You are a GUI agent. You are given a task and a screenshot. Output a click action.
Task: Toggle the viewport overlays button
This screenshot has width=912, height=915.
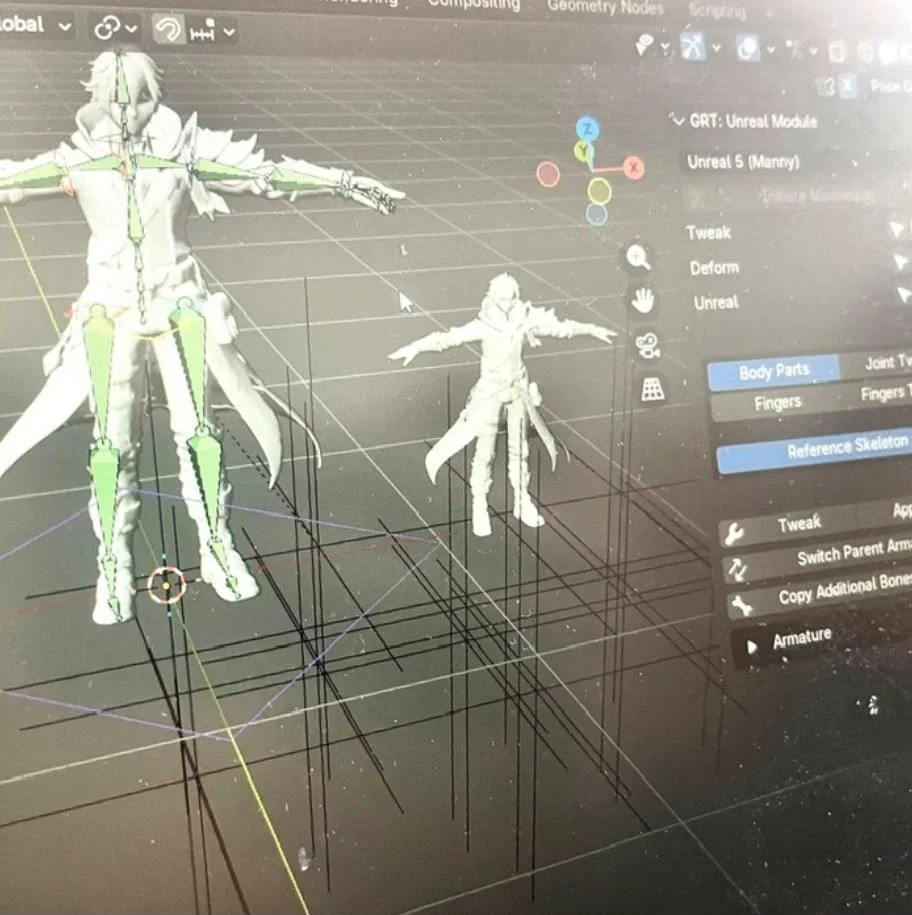[x=747, y=49]
